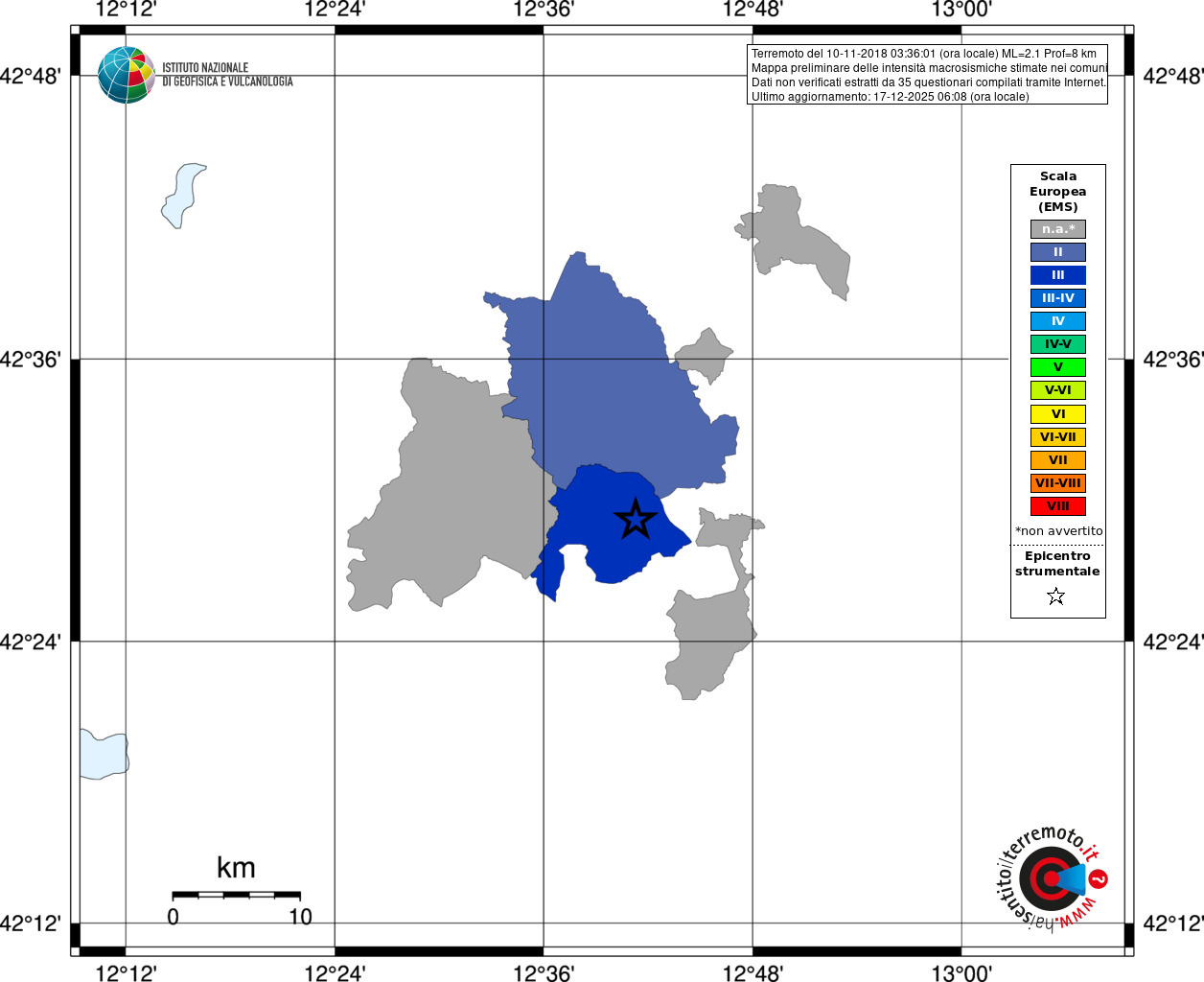This screenshot has height=982, width=1204.
Task: Select the IV-V intensity legend swatch
Action: click(1058, 344)
